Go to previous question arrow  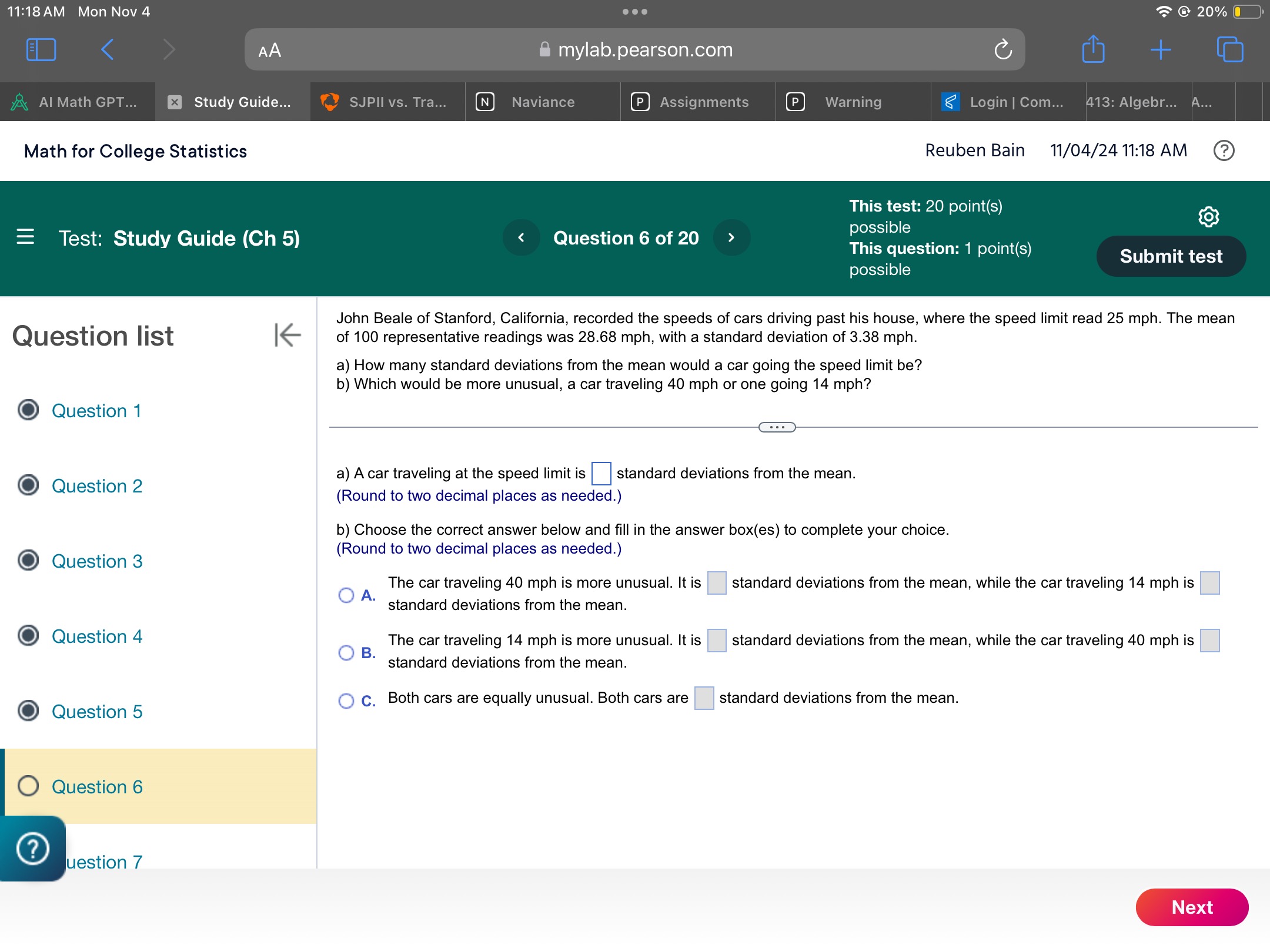(521, 238)
